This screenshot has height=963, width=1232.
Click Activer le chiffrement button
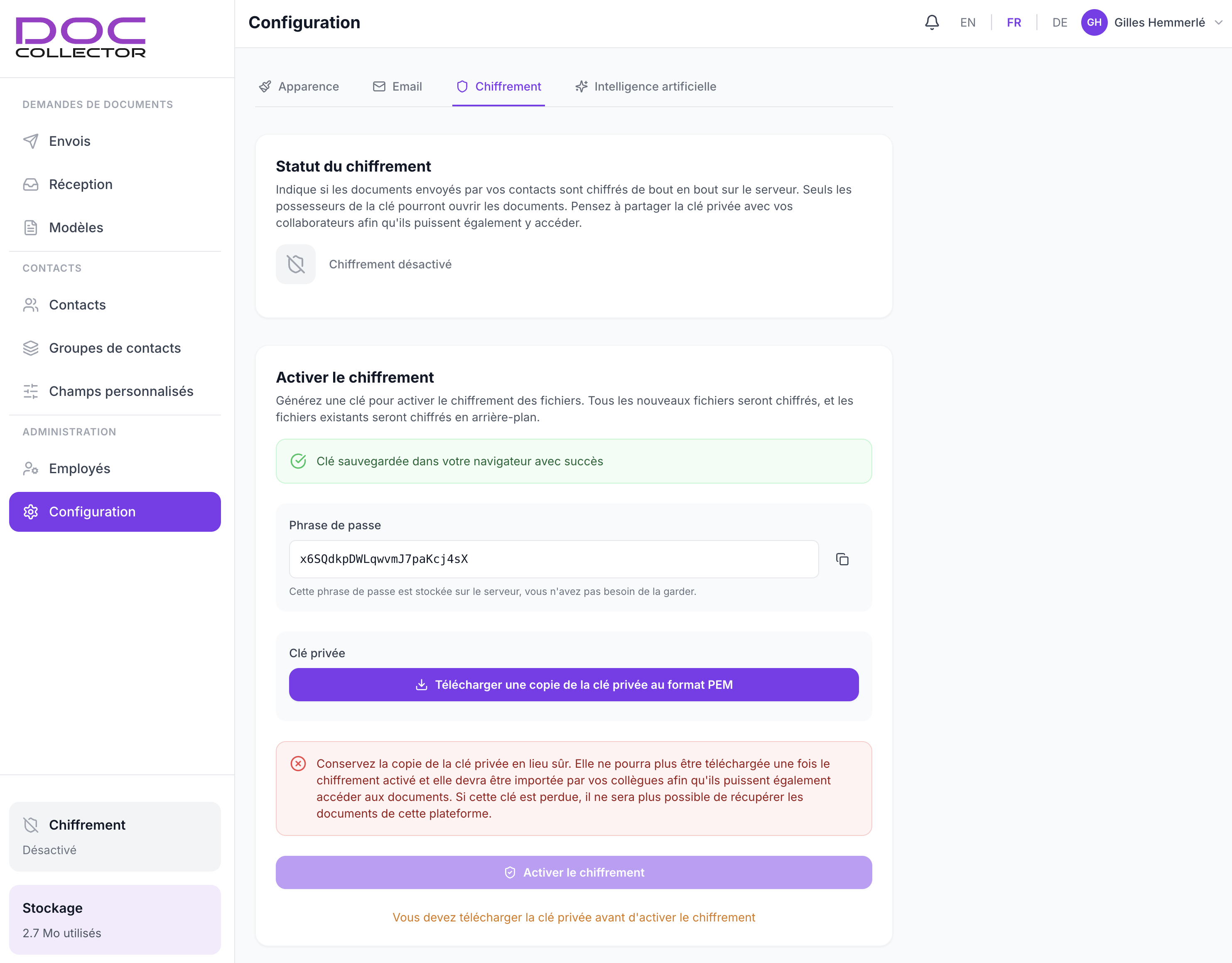(573, 872)
